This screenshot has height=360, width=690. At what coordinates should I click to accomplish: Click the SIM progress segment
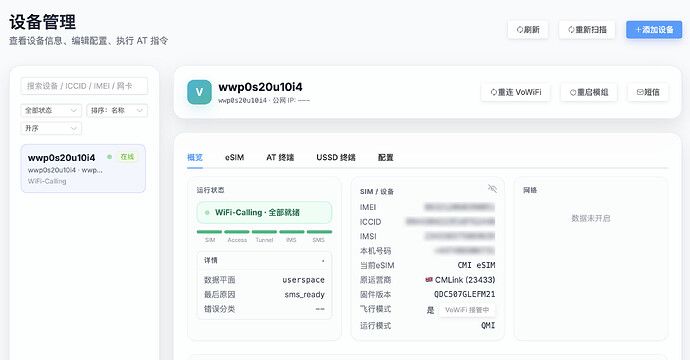[209, 231]
